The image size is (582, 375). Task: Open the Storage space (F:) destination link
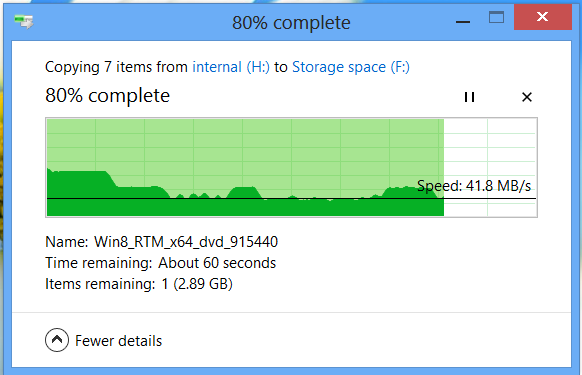(351, 67)
